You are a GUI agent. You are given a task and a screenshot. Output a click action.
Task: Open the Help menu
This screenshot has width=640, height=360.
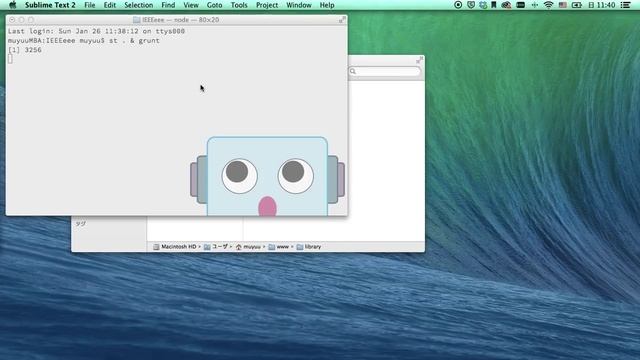(327, 5)
